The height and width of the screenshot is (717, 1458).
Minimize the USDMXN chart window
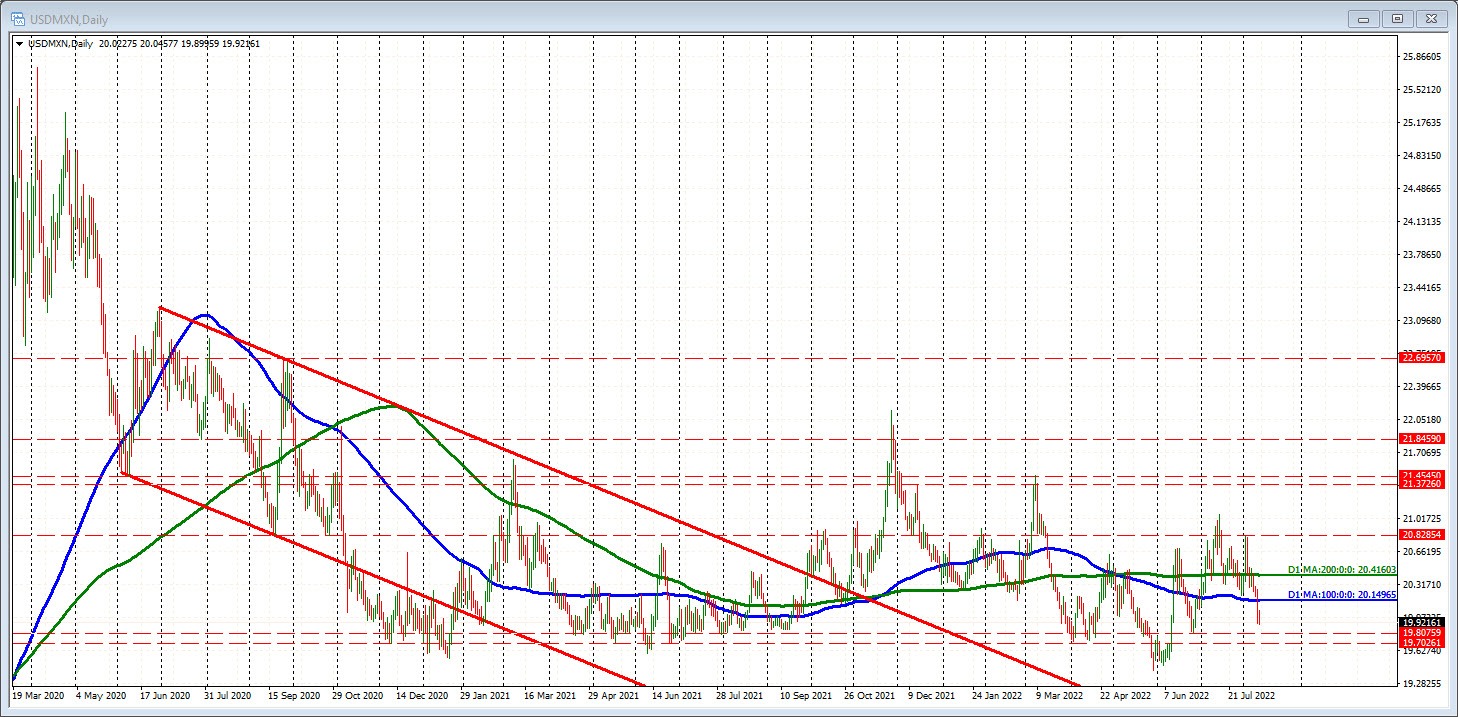point(1363,18)
